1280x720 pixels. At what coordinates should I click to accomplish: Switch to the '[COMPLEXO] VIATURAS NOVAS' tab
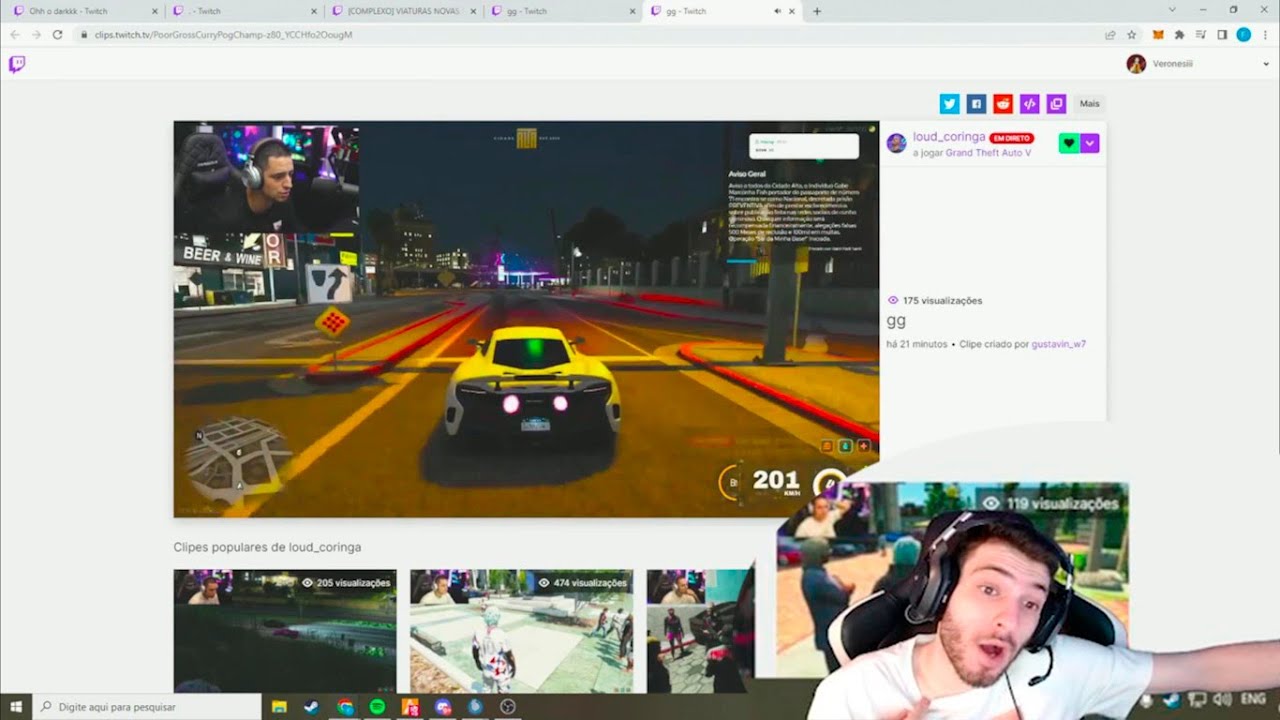[x=404, y=11]
